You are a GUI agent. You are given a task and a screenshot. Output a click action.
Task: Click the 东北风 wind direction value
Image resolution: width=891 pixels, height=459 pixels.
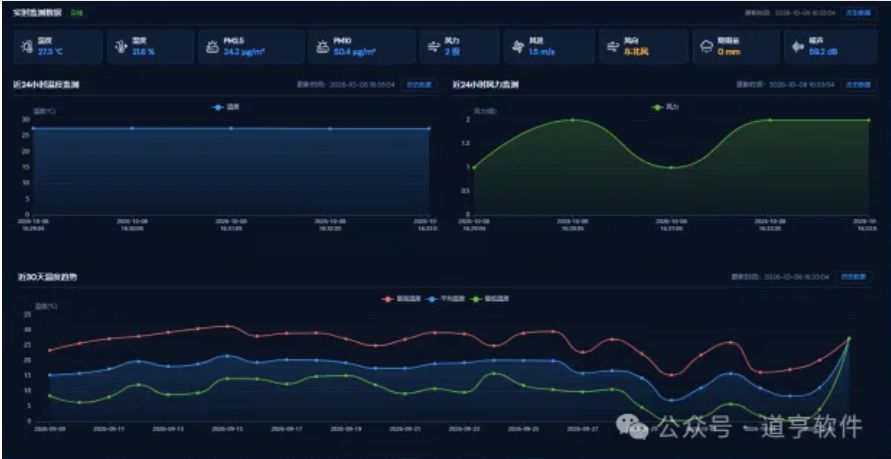[x=636, y=52]
